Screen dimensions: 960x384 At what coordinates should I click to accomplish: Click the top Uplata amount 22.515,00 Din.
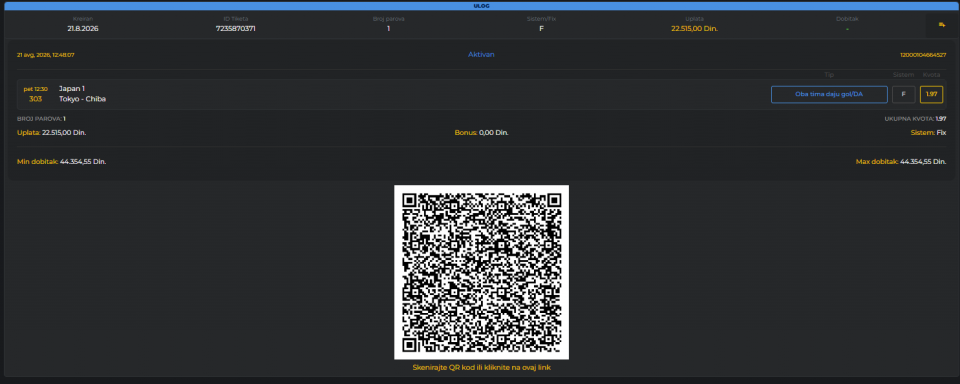[x=694, y=29]
